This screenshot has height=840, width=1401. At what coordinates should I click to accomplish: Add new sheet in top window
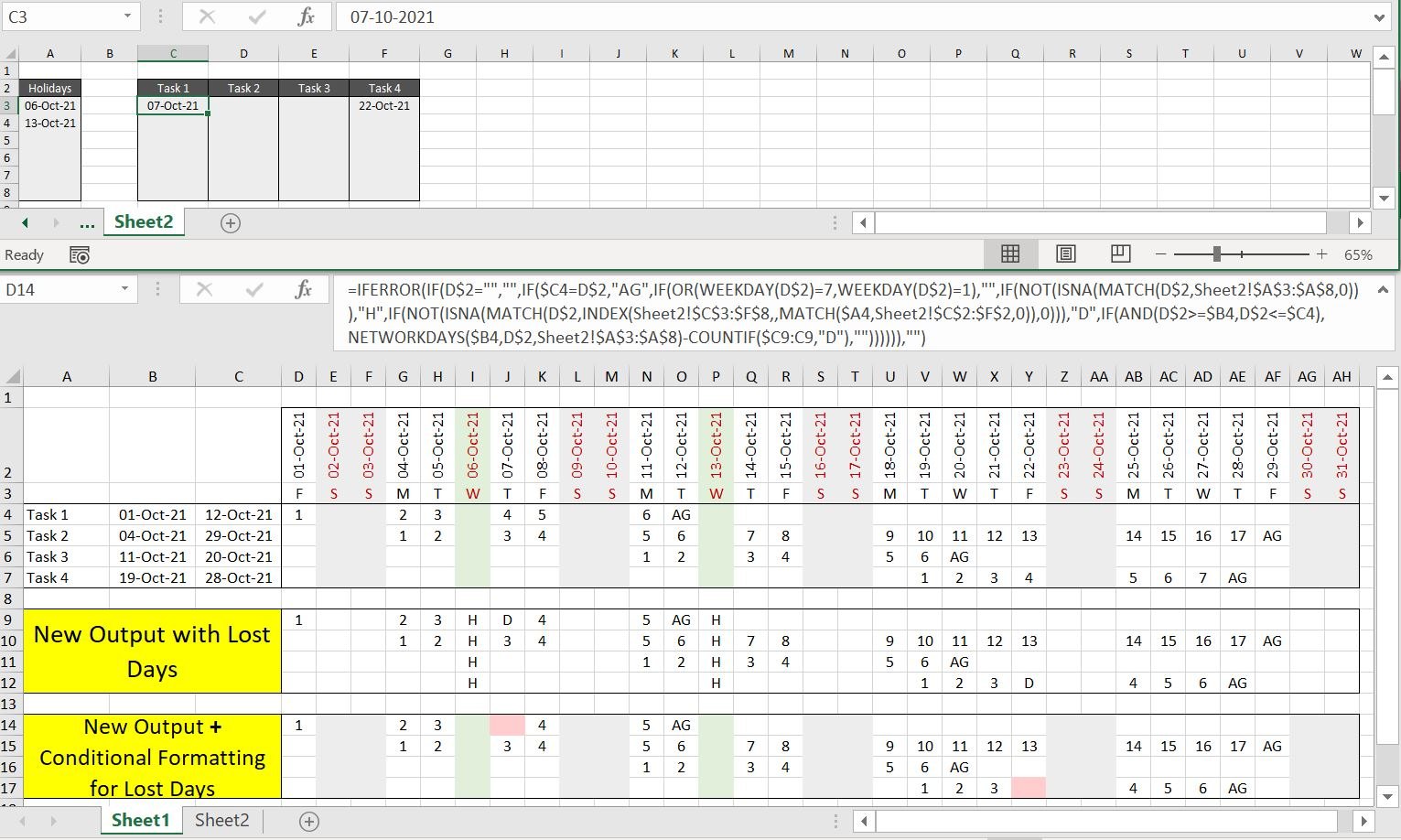click(231, 222)
